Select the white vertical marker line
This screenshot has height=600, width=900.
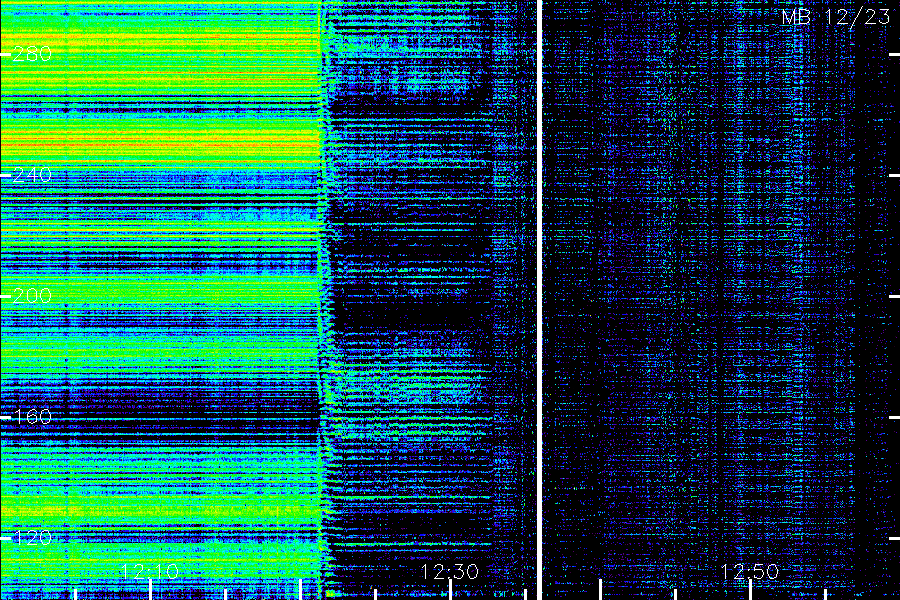click(x=540, y=300)
